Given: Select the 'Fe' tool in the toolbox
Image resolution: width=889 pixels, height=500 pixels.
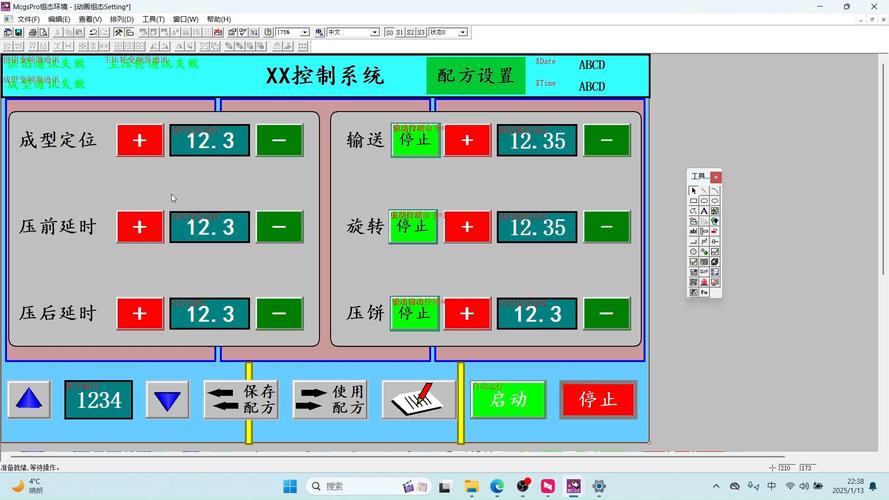Looking at the screenshot, I should 704,292.
